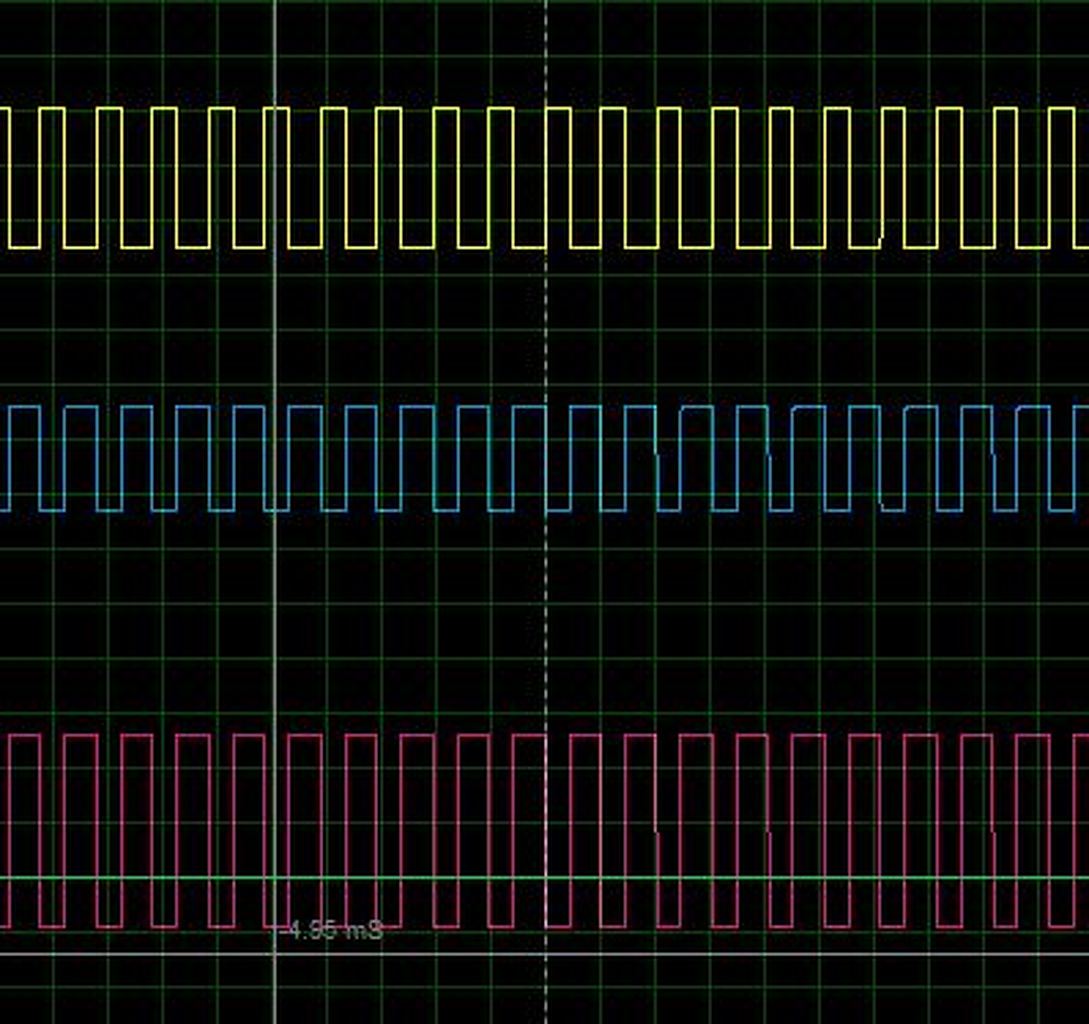Select the yellow square wave trace
Screen dimensions: 1089x1024
(x=544, y=178)
